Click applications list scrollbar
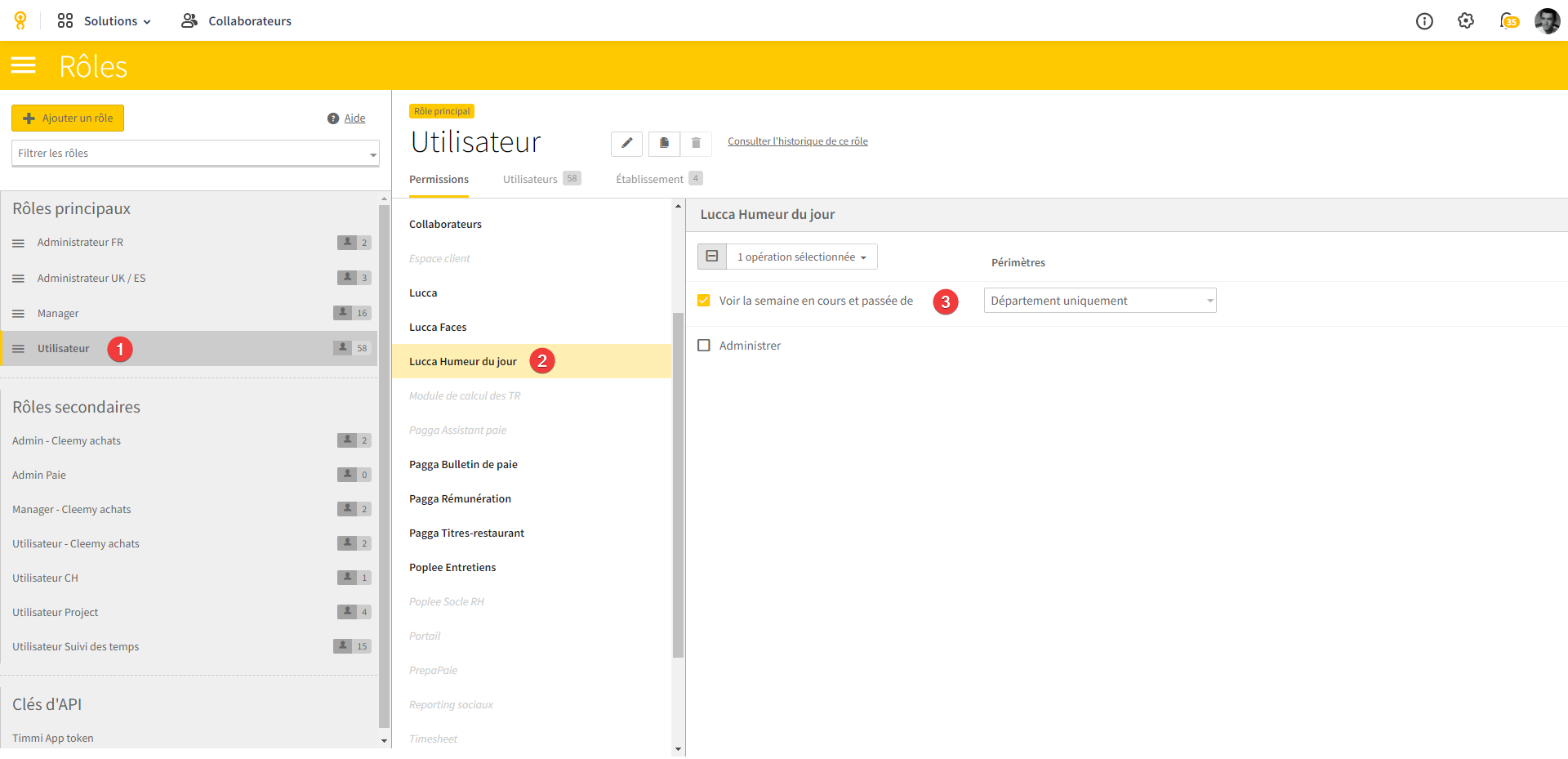Image resolution: width=1568 pixels, height=759 pixels. pos(678,485)
